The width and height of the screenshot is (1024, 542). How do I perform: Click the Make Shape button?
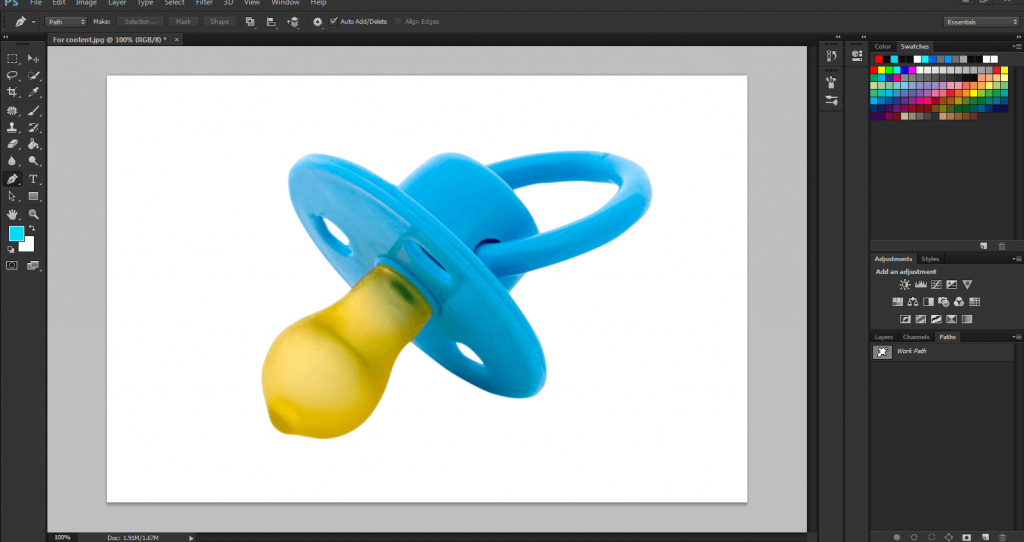(219, 22)
